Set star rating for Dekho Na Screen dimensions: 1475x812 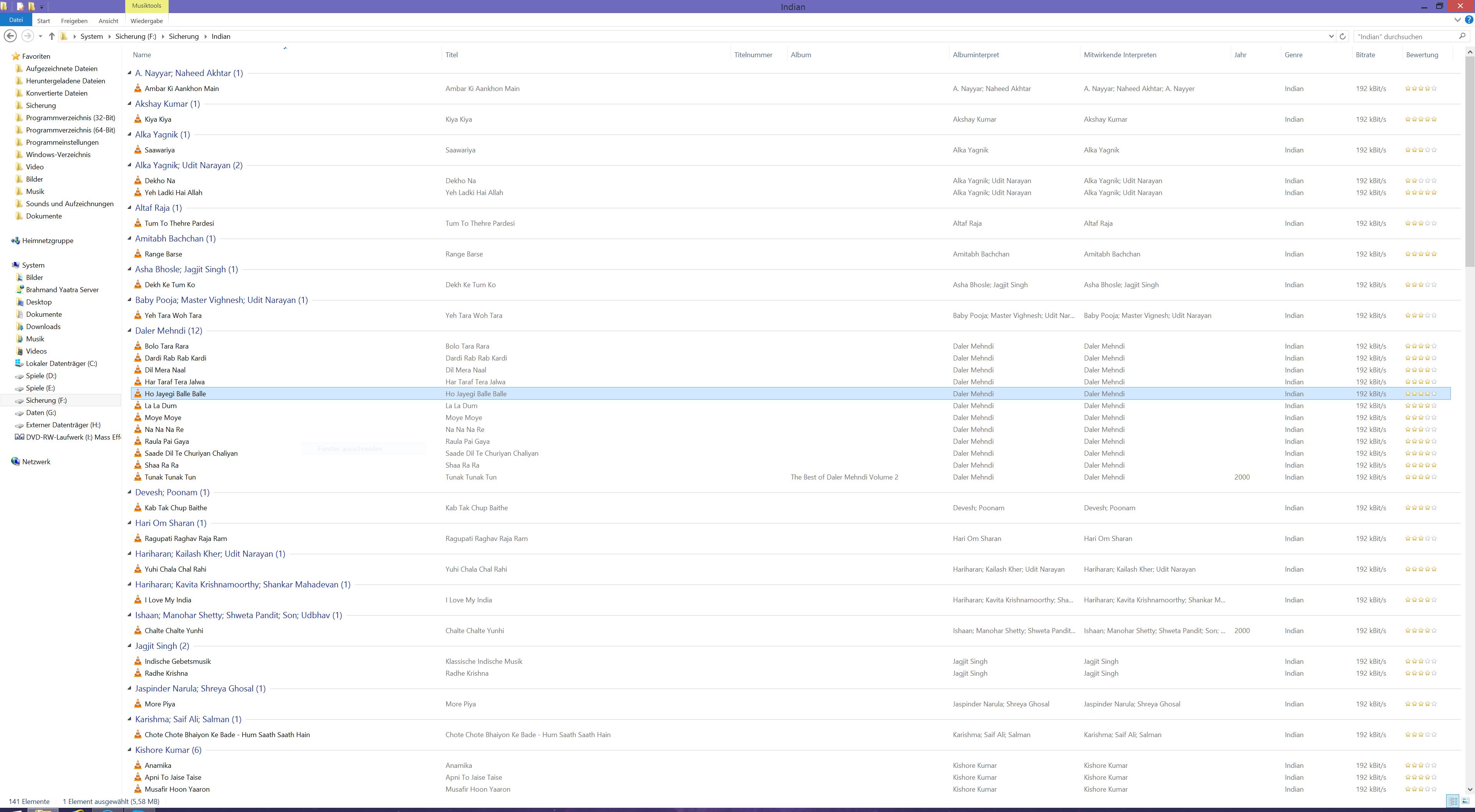pyautogui.click(x=1420, y=180)
